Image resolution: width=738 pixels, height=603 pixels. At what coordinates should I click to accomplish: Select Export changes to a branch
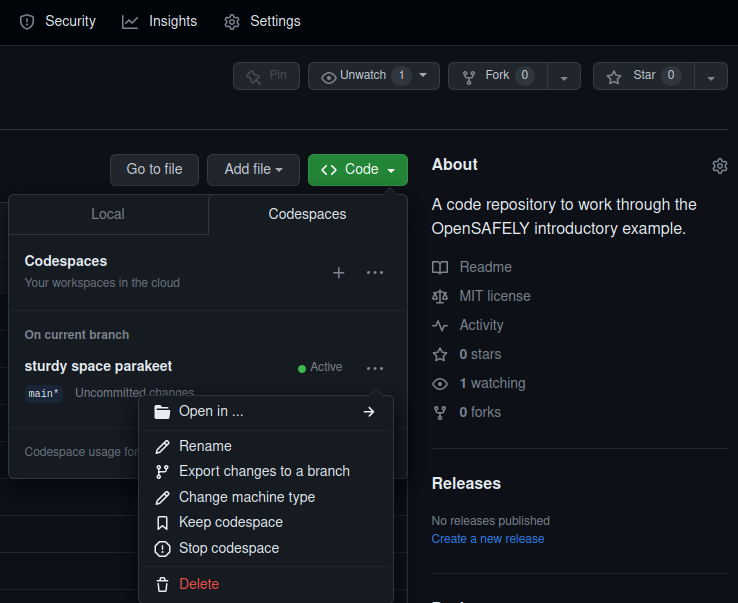pyautogui.click(x=264, y=471)
